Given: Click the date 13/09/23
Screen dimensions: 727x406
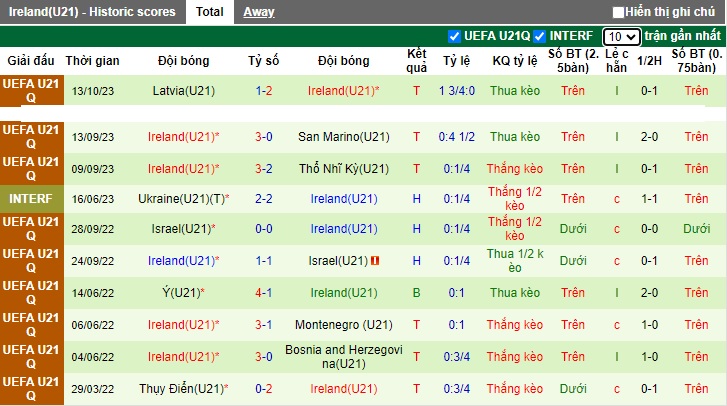Looking at the screenshot, I should point(93,137).
